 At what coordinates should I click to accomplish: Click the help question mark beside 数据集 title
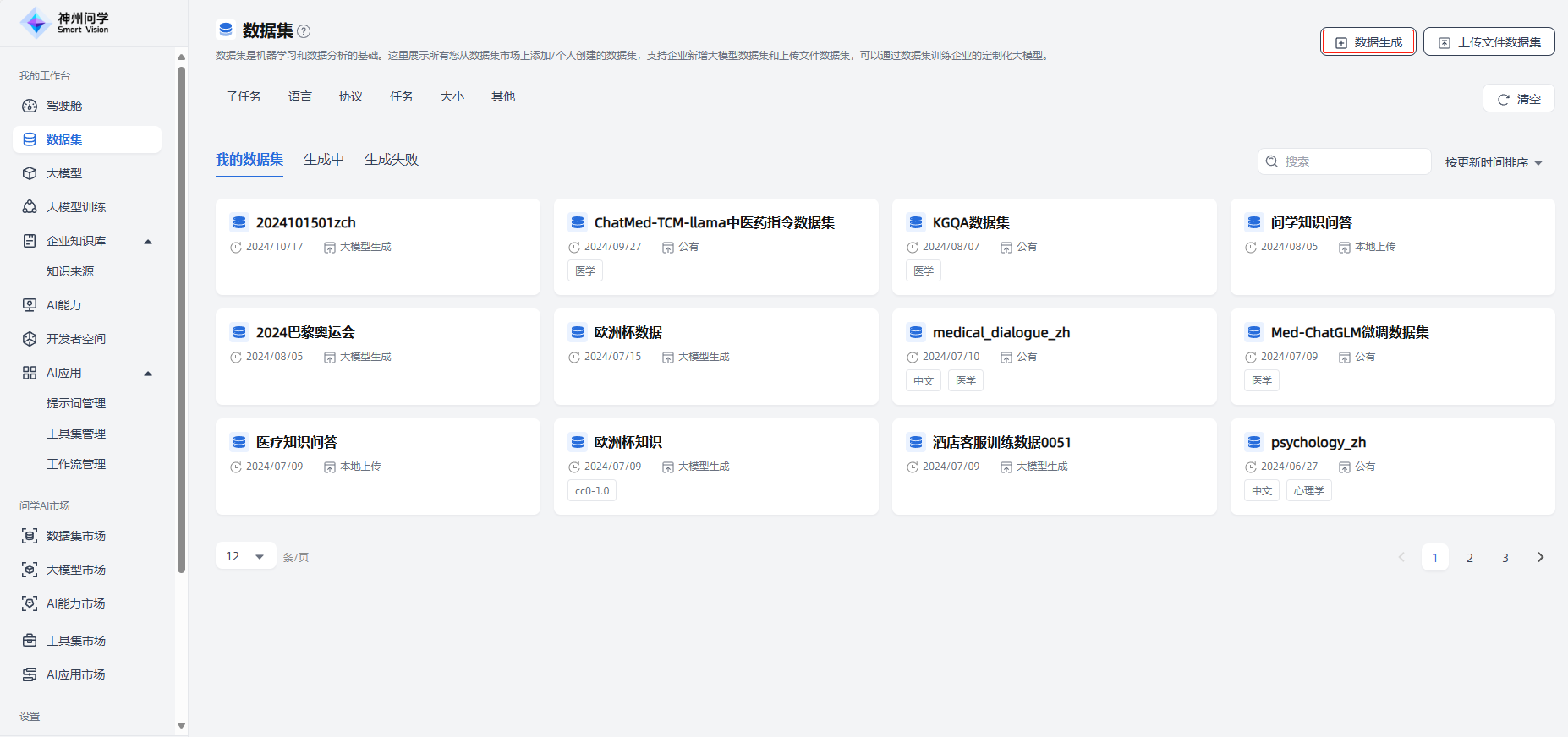(304, 31)
